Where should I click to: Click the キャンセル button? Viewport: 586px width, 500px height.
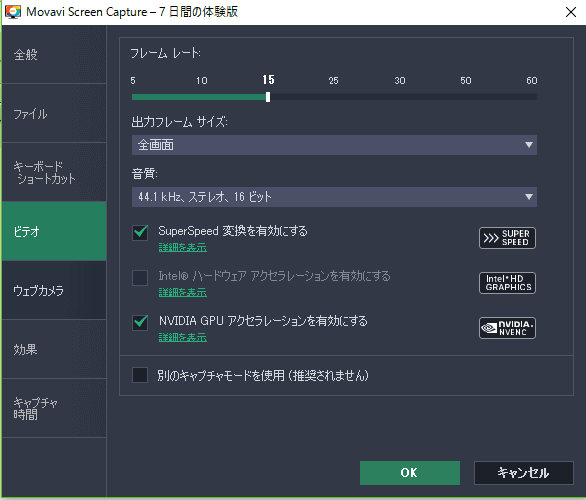pyautogui.click(x=524, y=473)
